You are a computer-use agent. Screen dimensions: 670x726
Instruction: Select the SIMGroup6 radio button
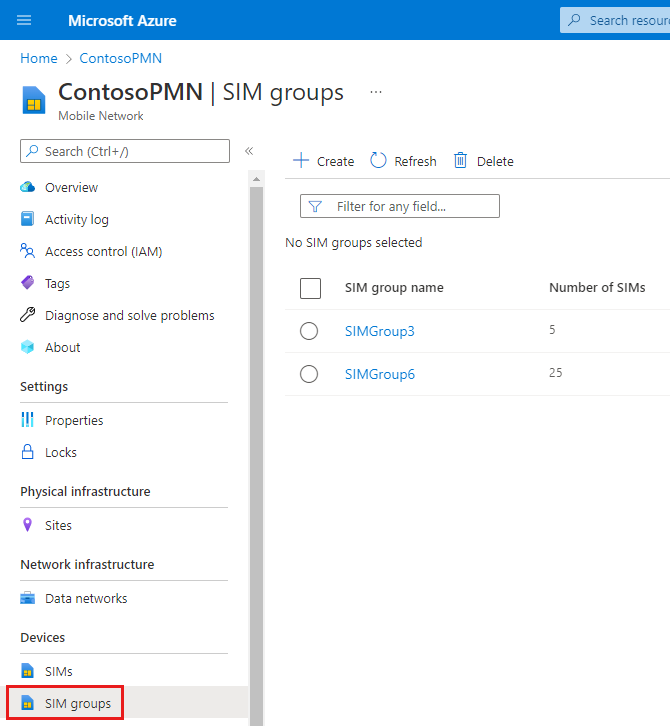coord(309,374)
